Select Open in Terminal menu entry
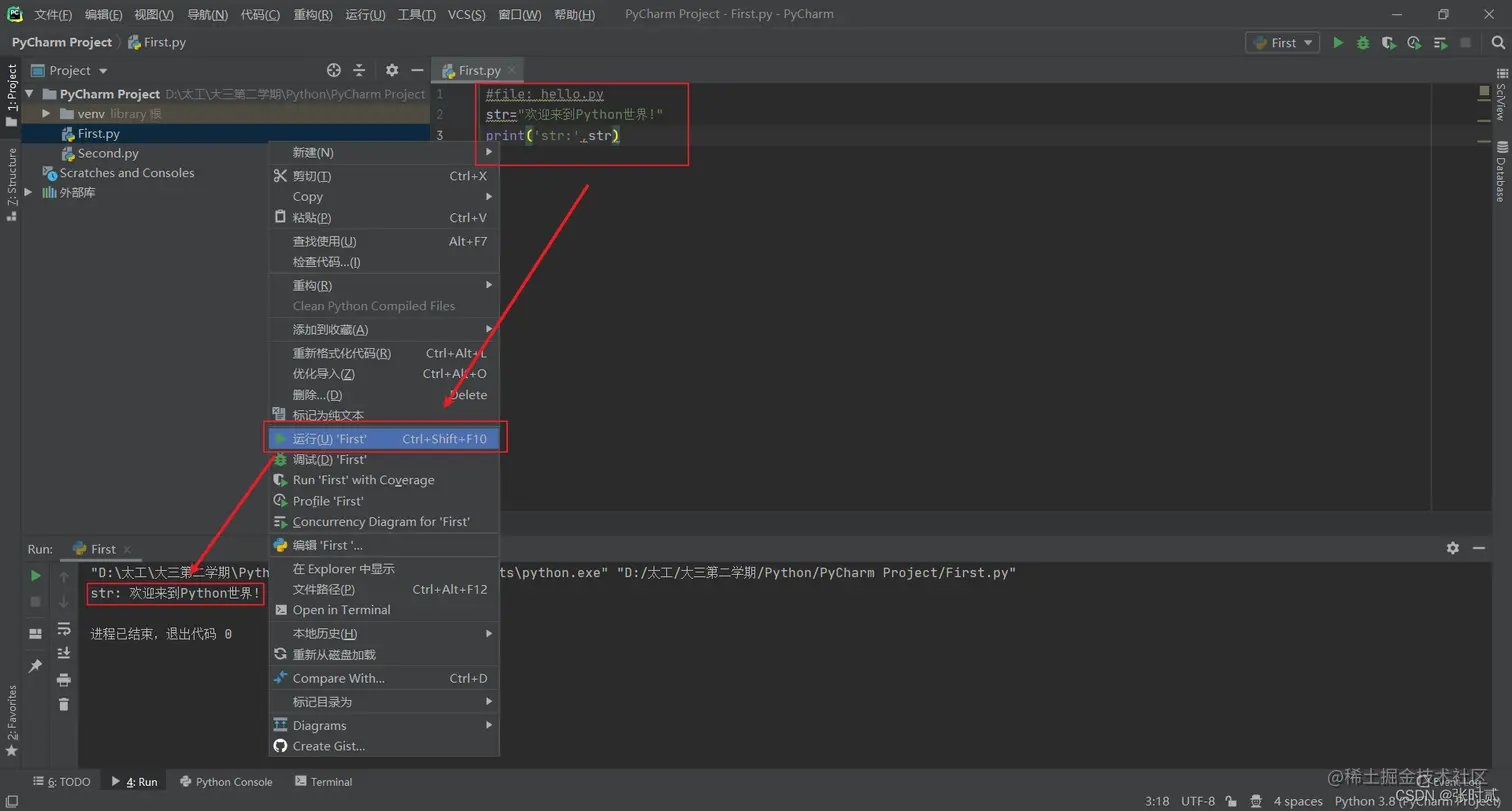 384,610
